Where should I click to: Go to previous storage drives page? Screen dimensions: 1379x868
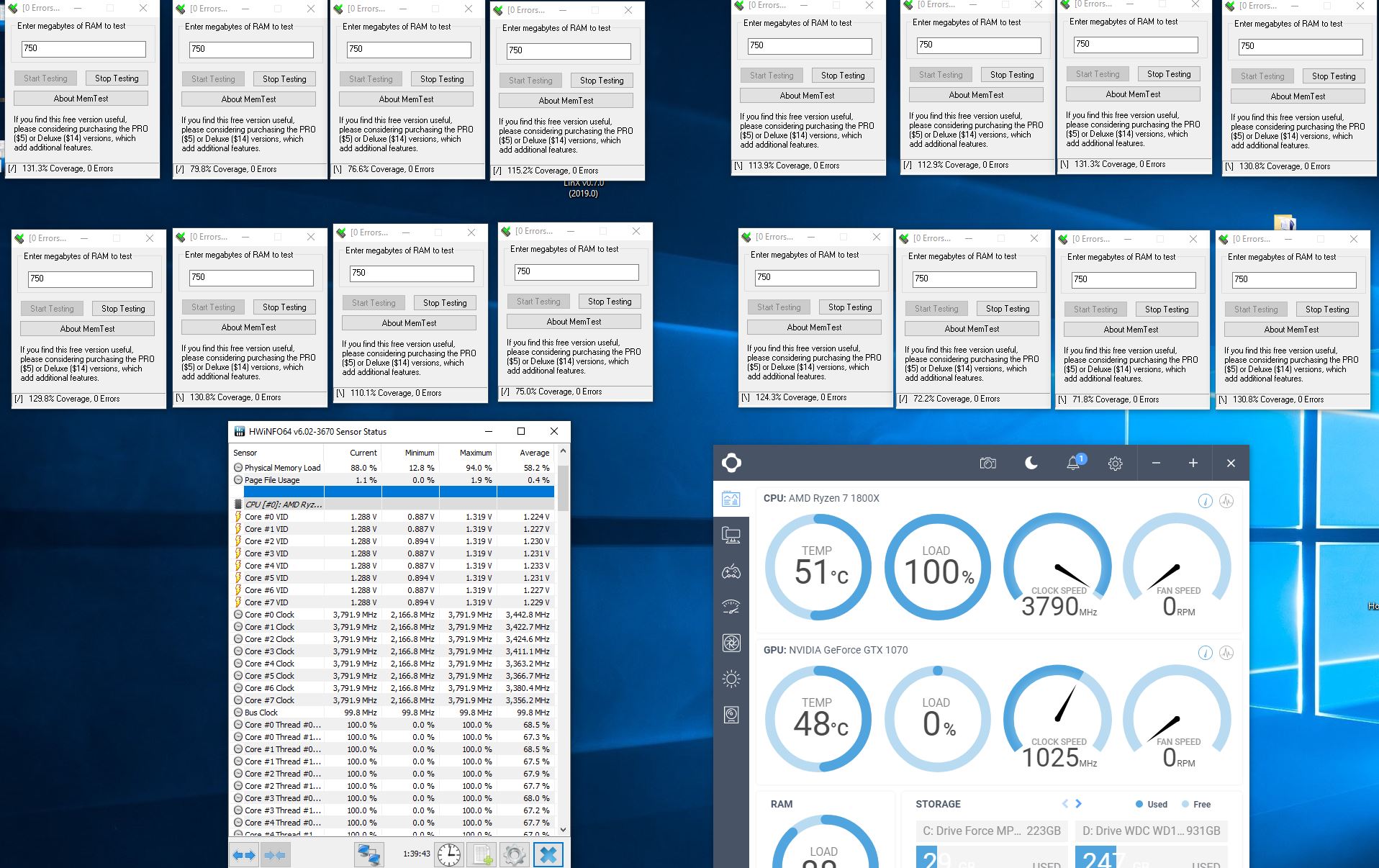point(1065,804)
